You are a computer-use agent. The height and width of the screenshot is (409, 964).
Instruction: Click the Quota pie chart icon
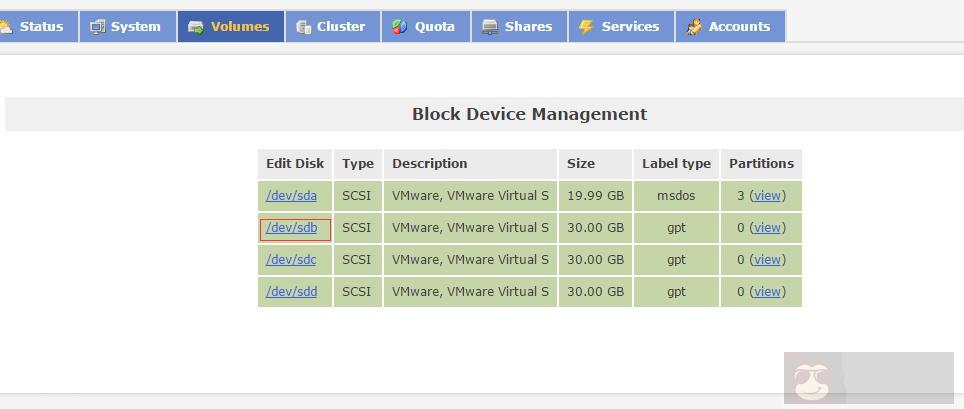pos(399,27)
